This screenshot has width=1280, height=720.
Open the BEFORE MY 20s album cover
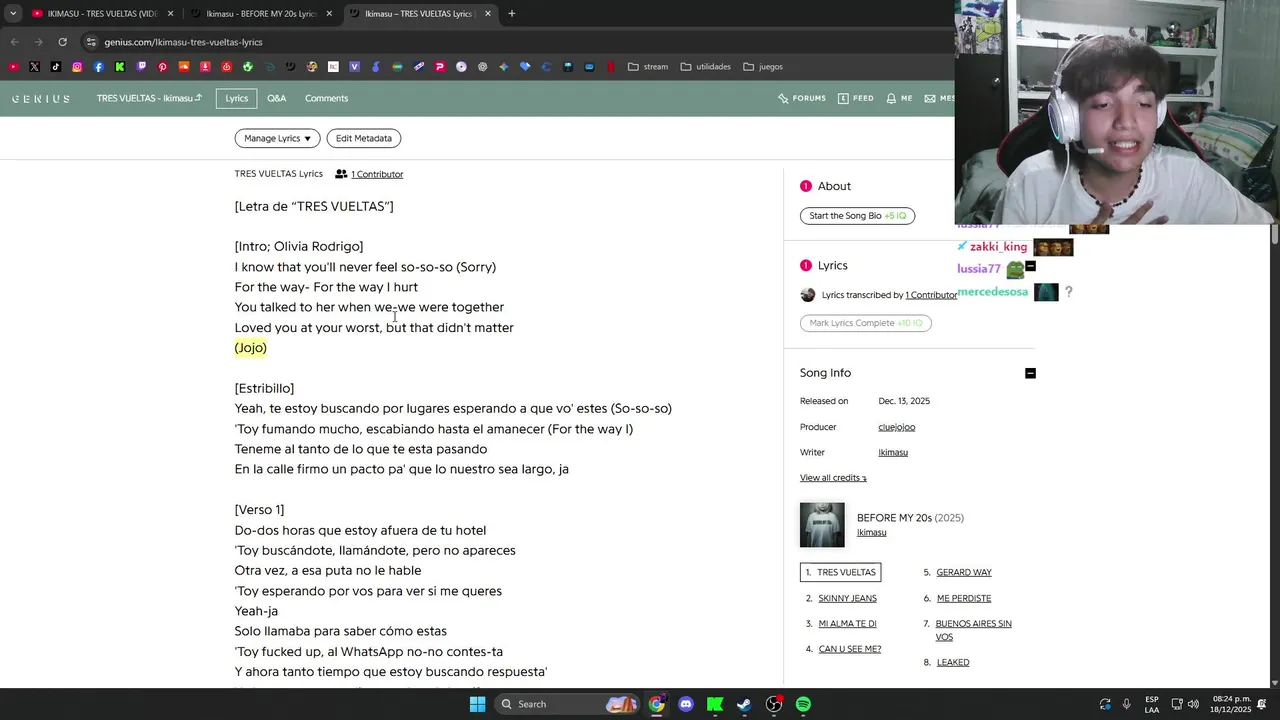coord(822,525)
